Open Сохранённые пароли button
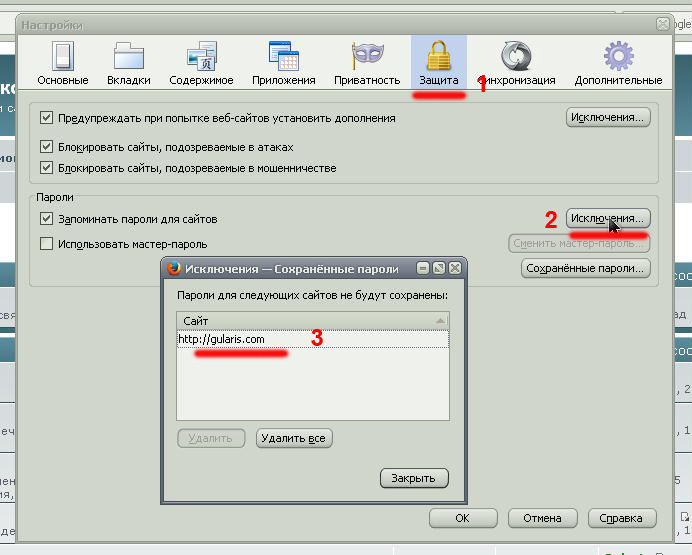Viewport: 692px width, 555px height. tap(586, 268)
